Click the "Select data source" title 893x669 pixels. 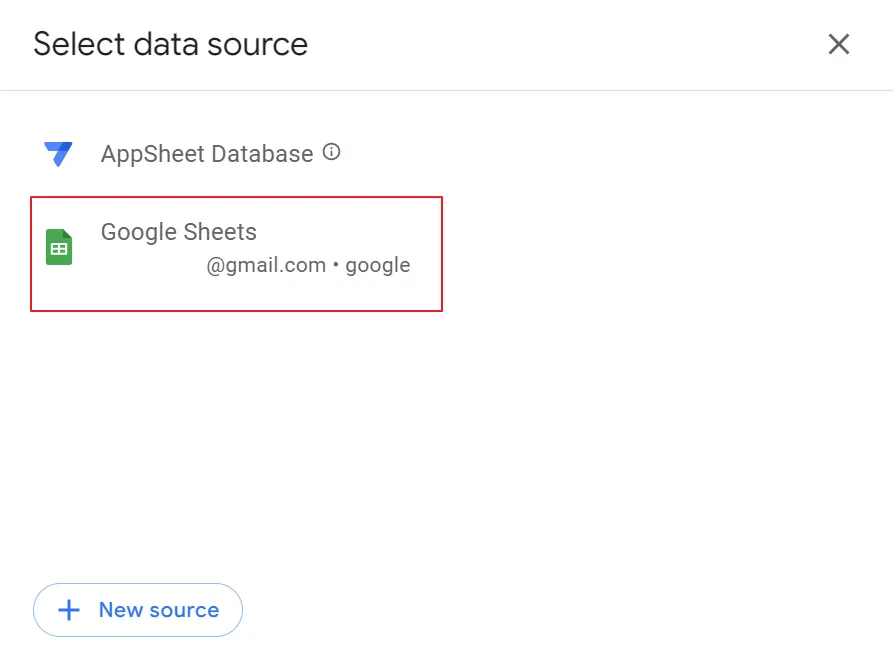point(170,44)
